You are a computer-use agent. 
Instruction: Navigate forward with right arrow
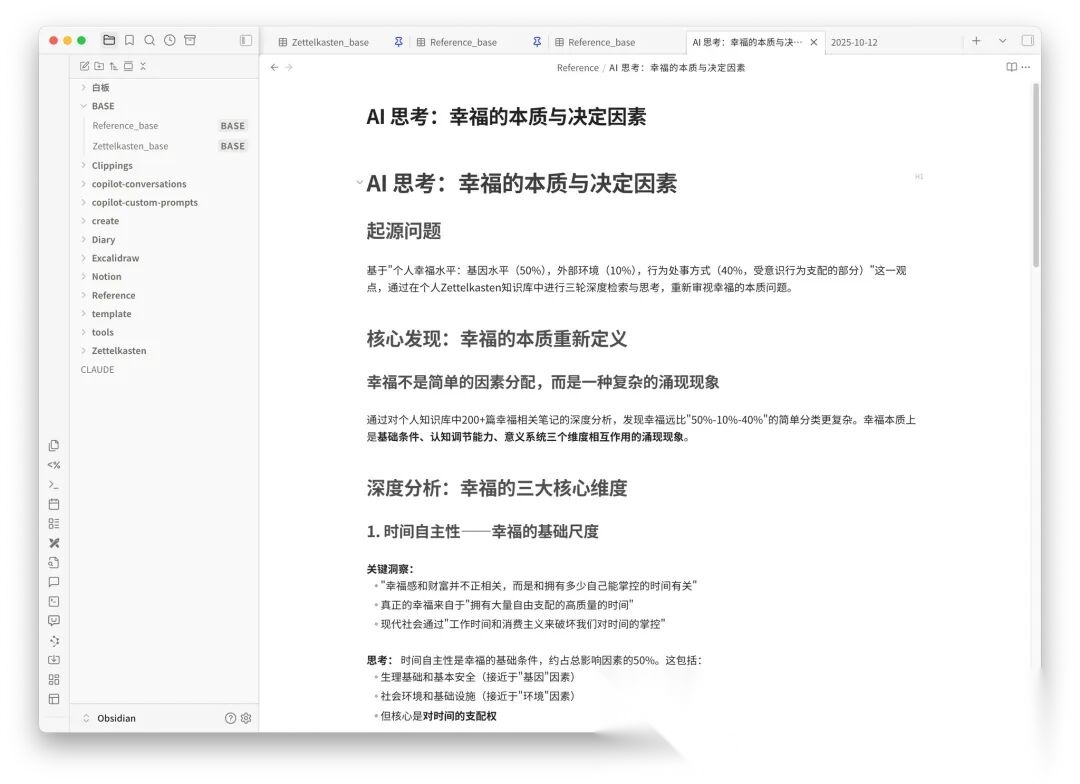pos(289,67)
